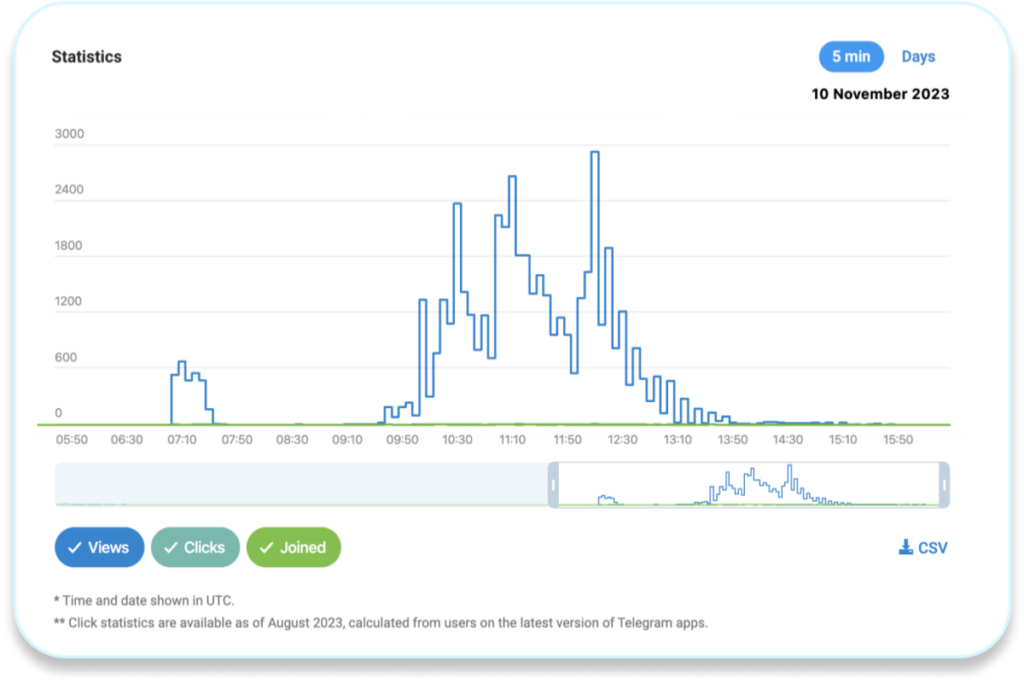Image resolution: width=1024 pixels, height=683 pixels.
Task: Switch to the Days view
Action: click(x=918, y=56)
